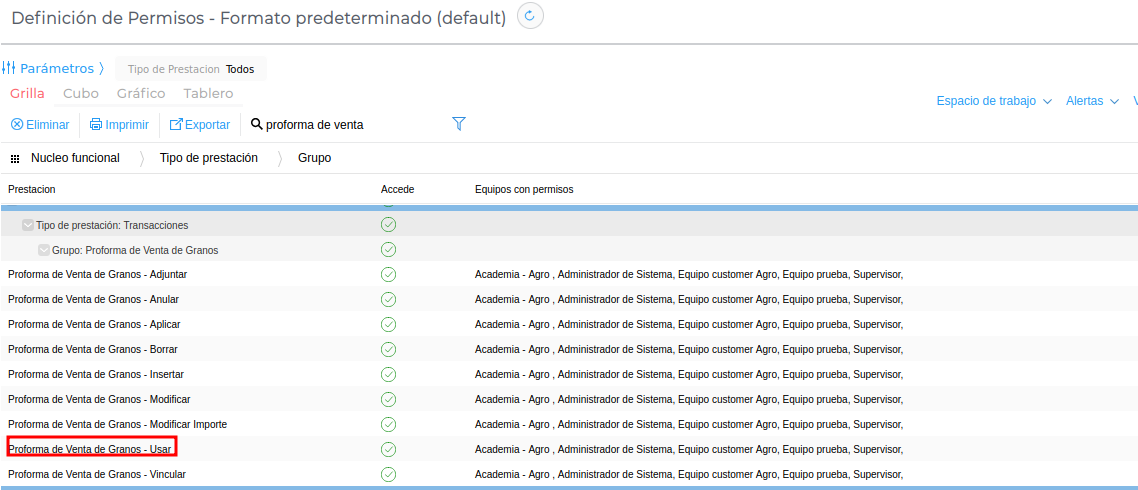Viewport: 1138px width, 490px height.
Task: Select Proforma de Venta de Granos - Usar
Action: coord(90,449)
